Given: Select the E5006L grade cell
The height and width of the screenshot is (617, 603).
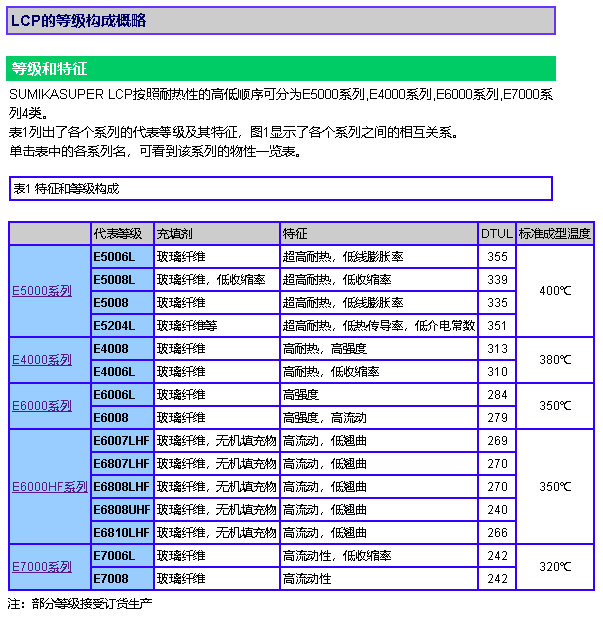Looking at the screenshot, I should pos(122,257).
